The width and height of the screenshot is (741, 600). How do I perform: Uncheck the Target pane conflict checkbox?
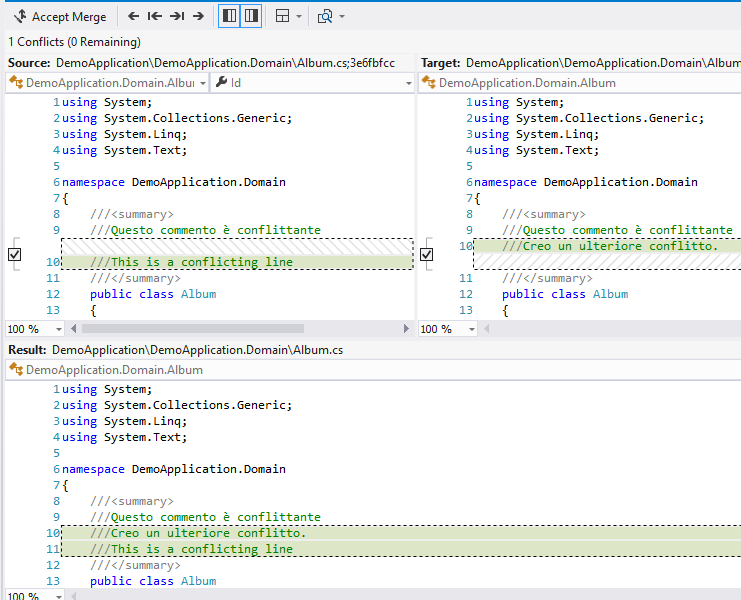pos(427,254)
